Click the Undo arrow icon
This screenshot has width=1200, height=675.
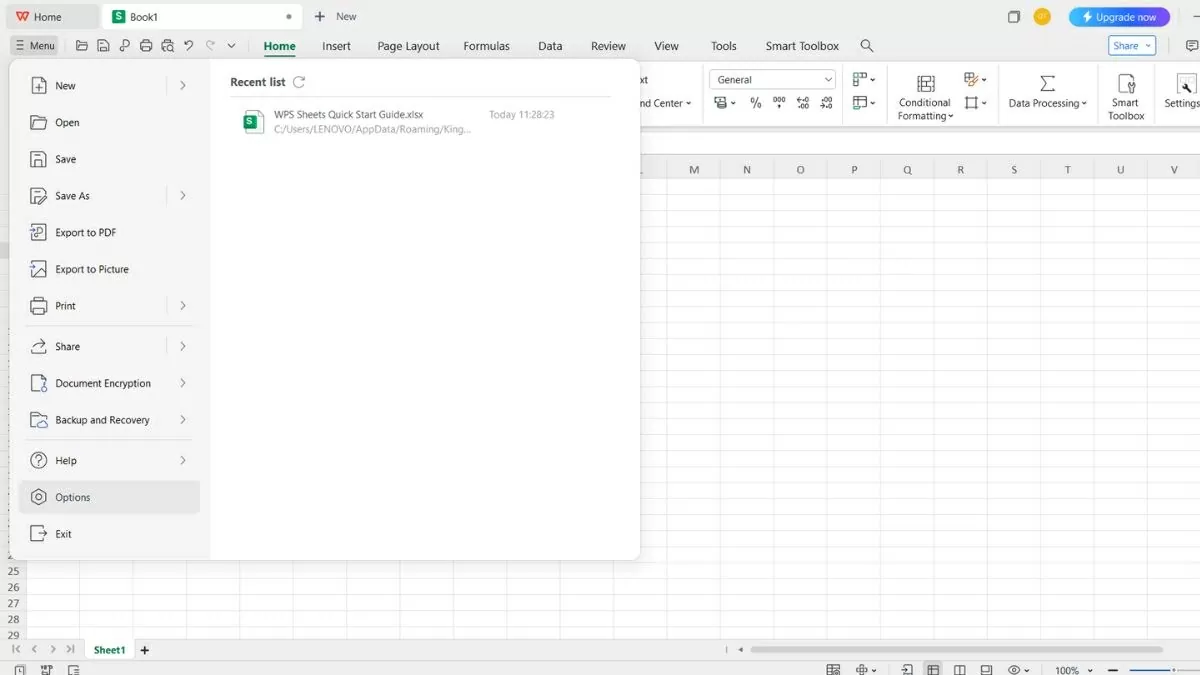[x=189, y=46]
